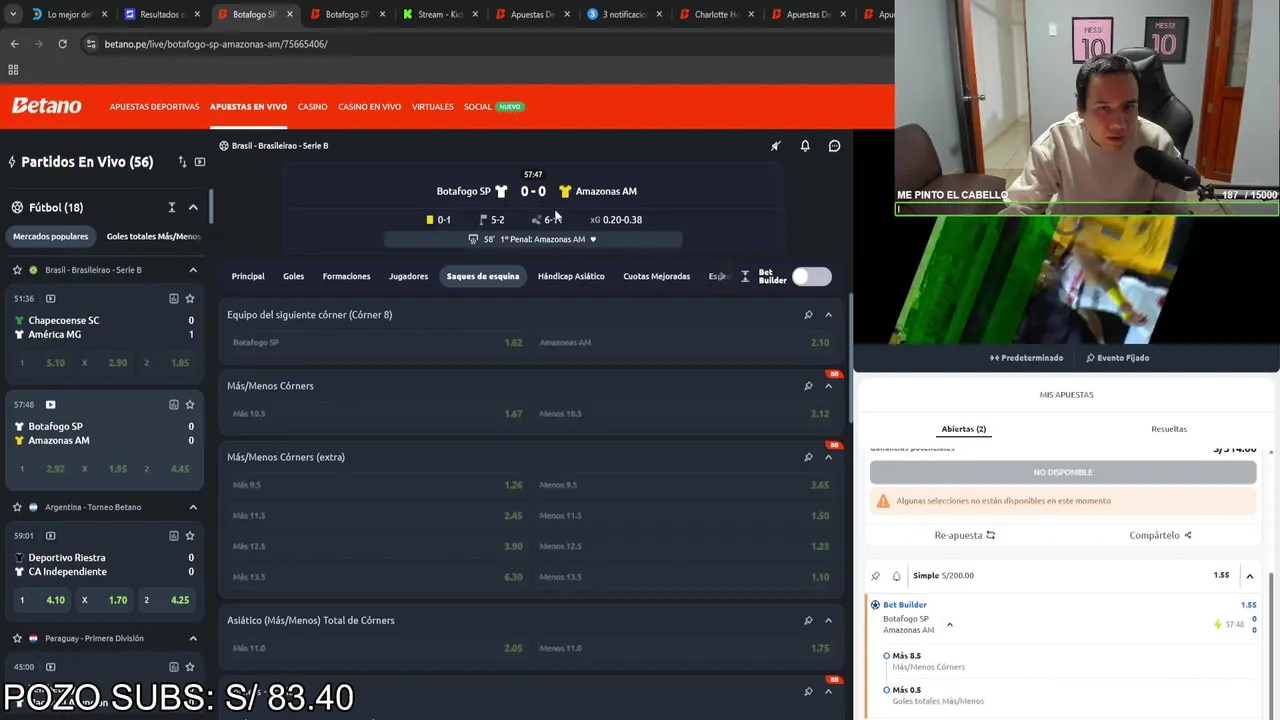Collapse the Argentina - Torneo Betano league

tap(193, 507)
